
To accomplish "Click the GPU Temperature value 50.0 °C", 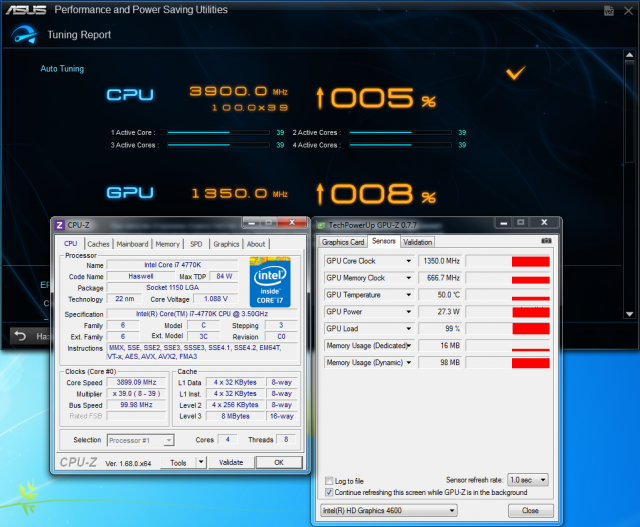I will point(440,295).
